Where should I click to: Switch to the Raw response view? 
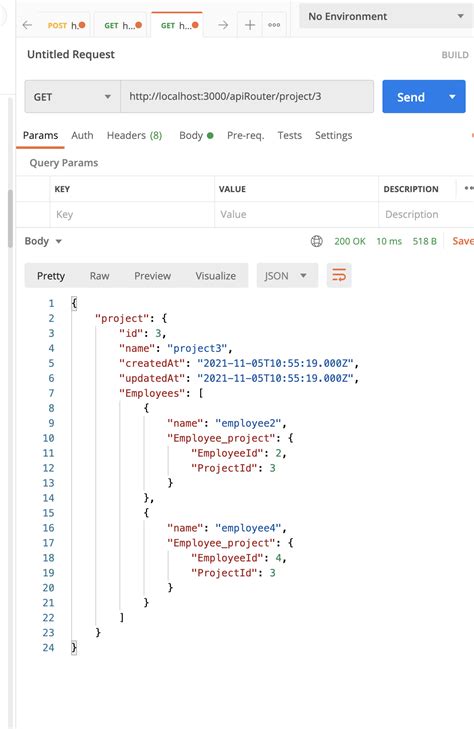99,276
